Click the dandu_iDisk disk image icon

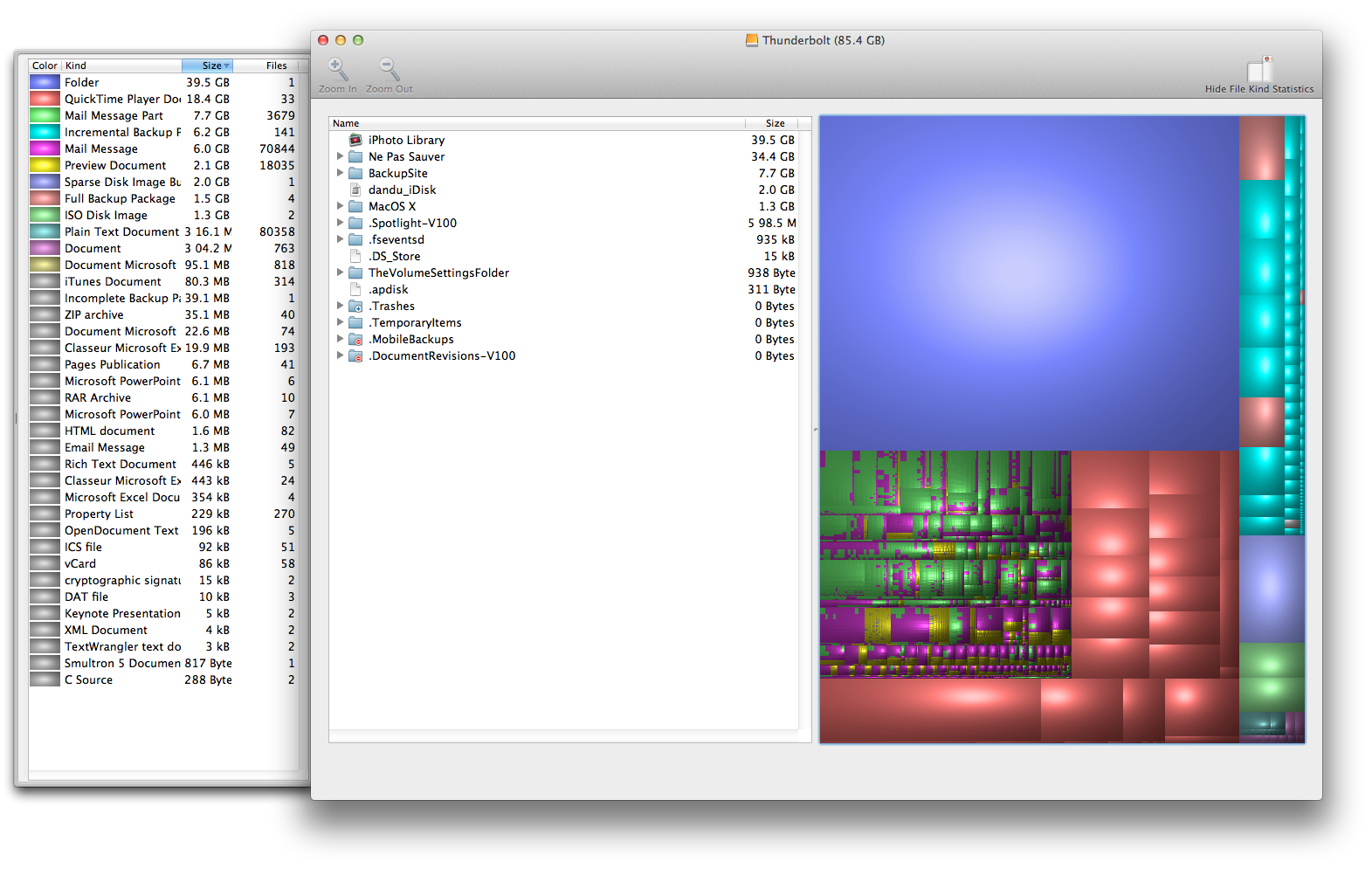[355, 190]
